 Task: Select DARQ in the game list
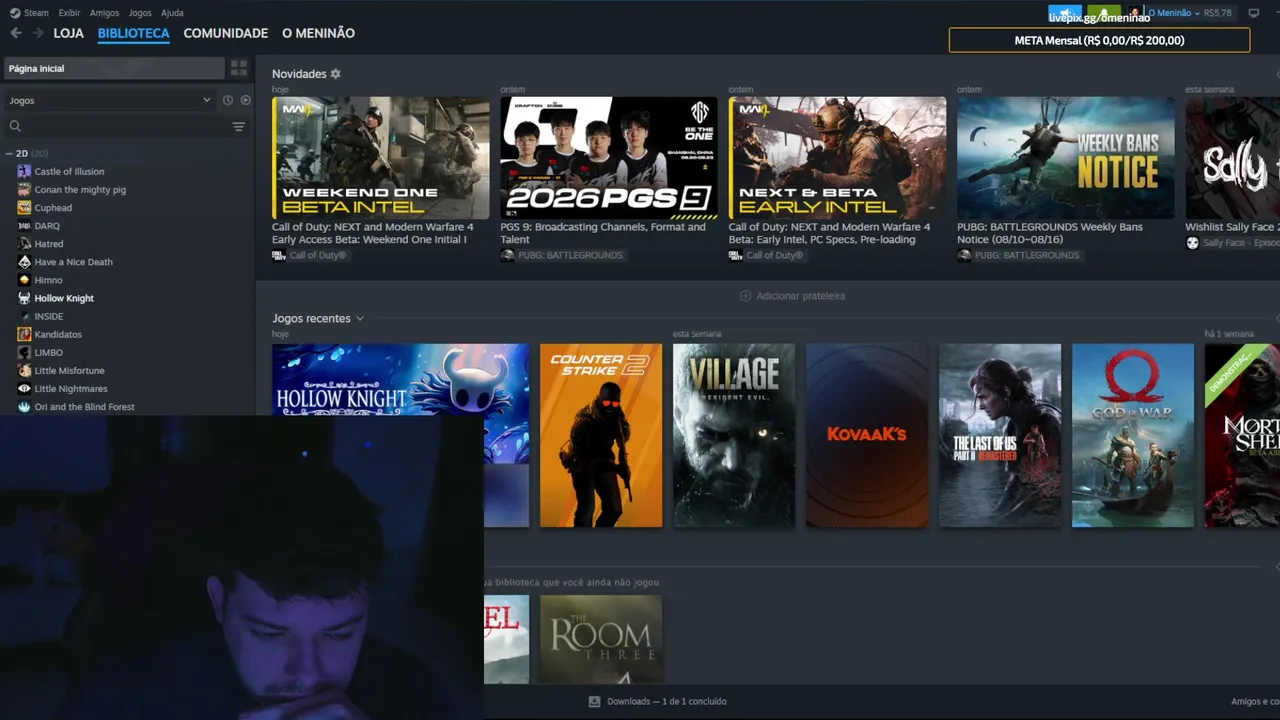[47, 226]
